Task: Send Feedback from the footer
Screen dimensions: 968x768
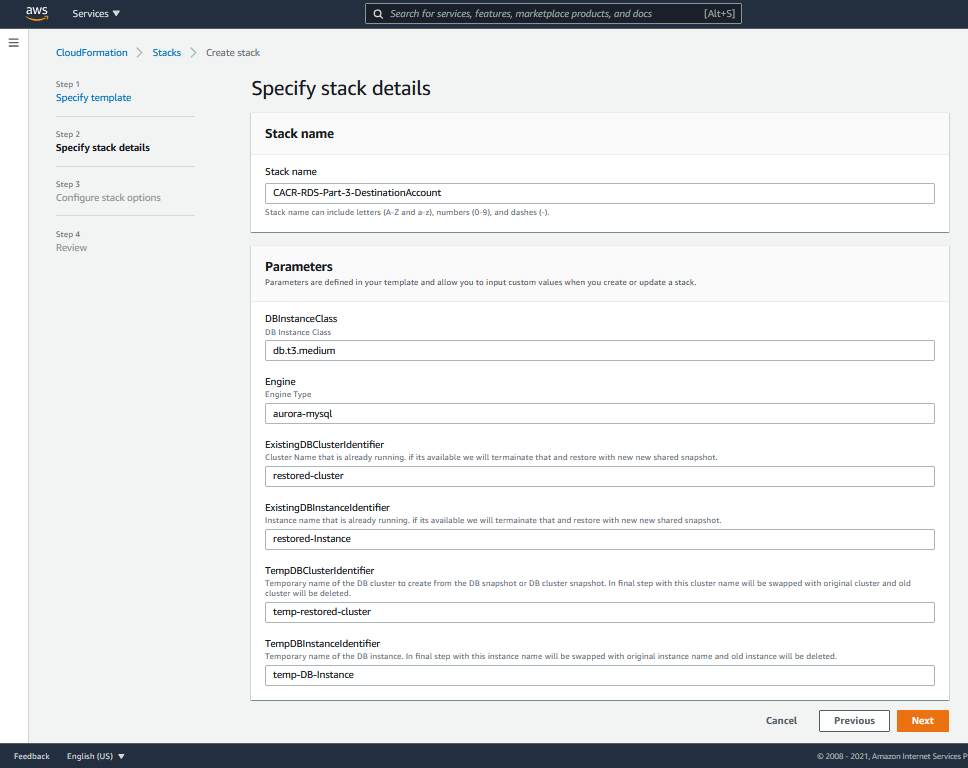Action: (31, 756)
